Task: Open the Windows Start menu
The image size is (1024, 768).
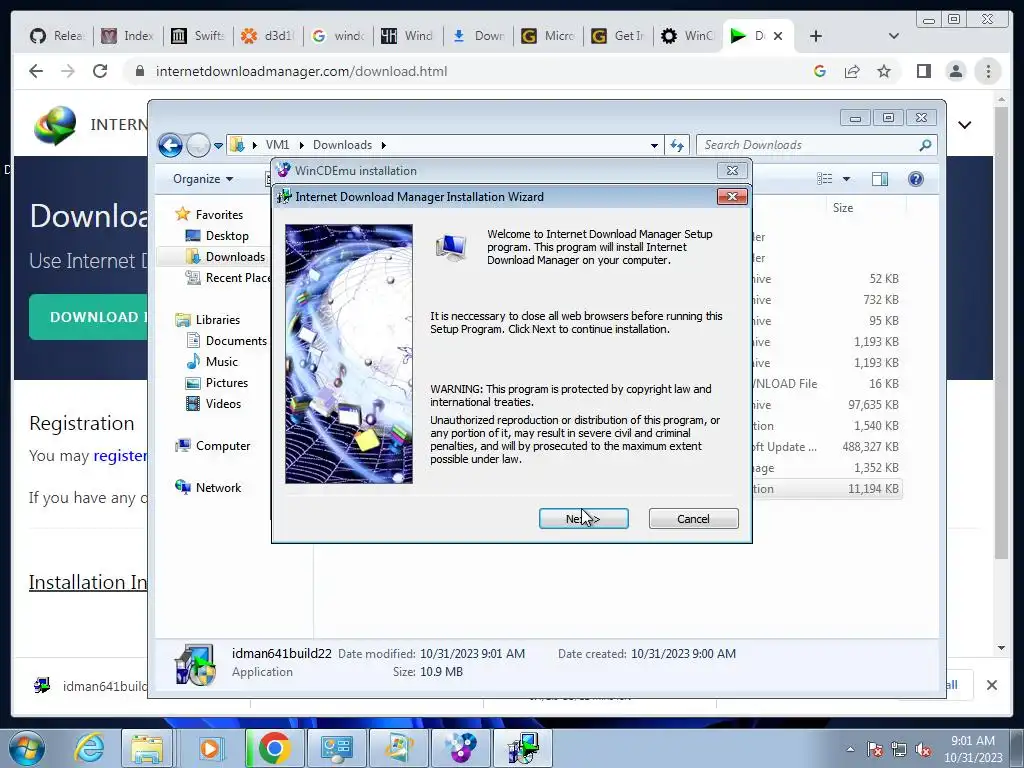Action: pyautogui.click(x=27, y=748)
